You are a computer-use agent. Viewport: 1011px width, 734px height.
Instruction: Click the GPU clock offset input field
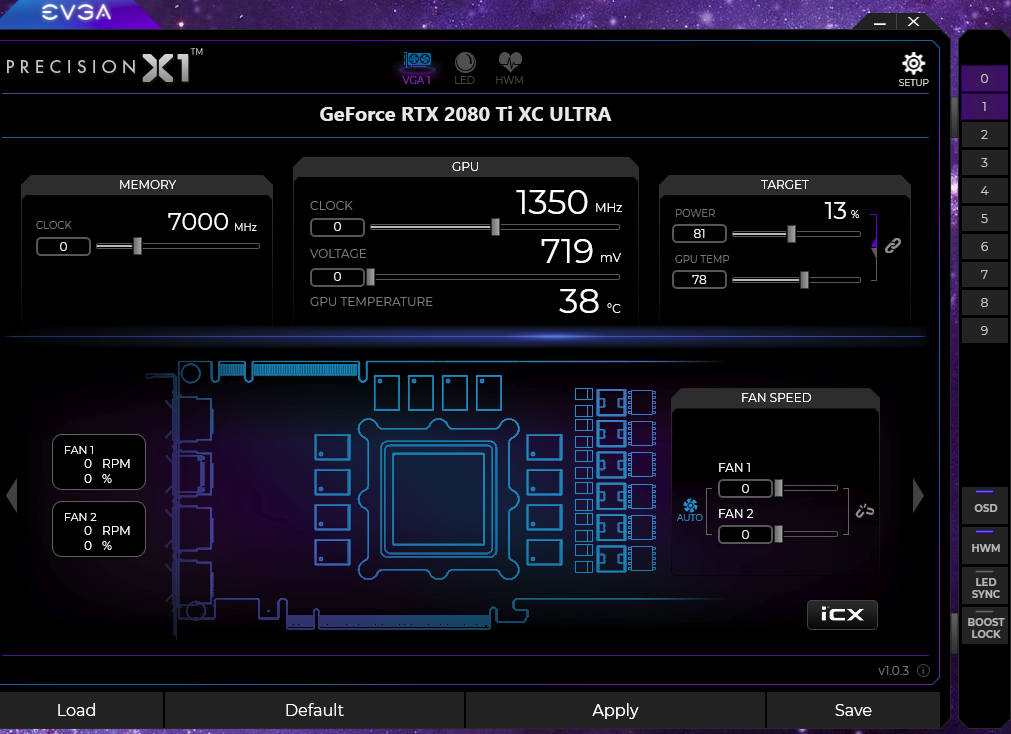coord(337,227)
